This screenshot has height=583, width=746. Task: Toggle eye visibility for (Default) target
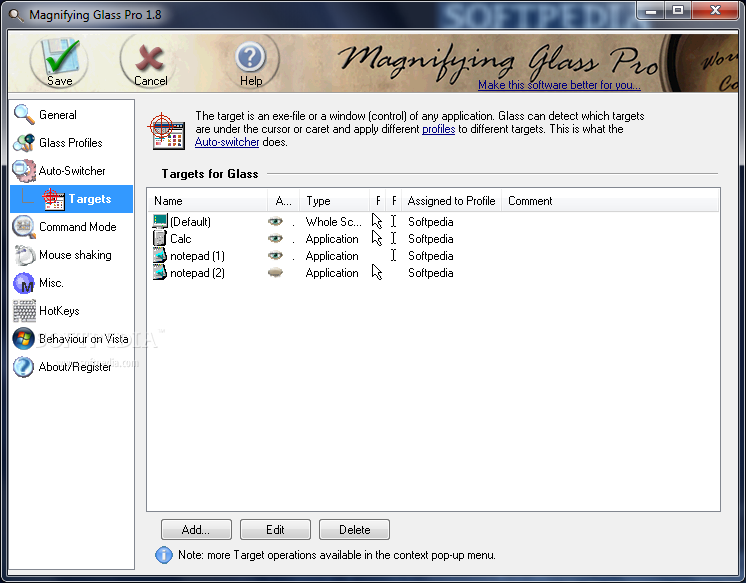(275, 221)
